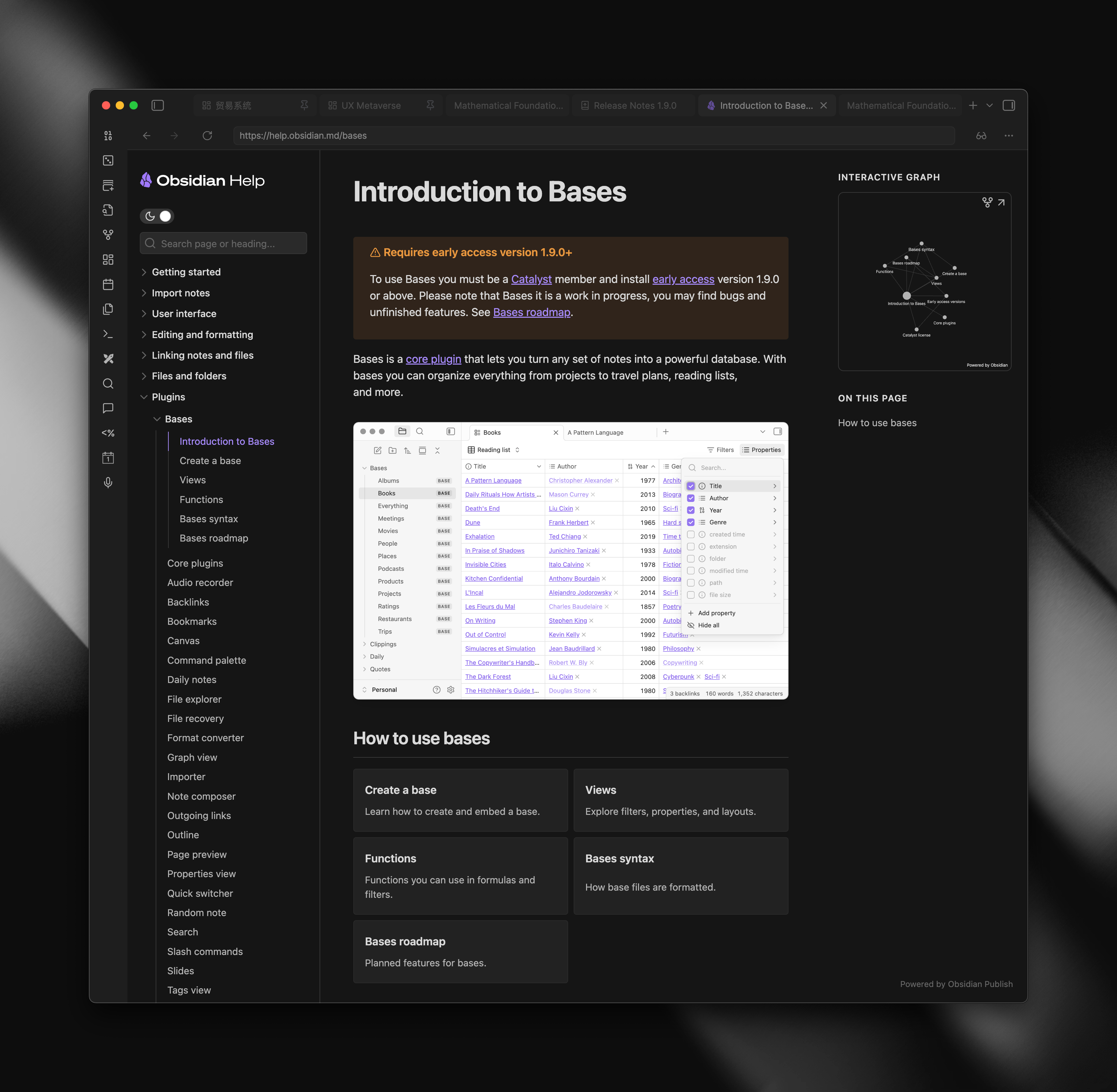Open a random note via dice icon
The width and height of the screenshot is (1117, 1092).
pyautogui.click(x=108, y=160)
